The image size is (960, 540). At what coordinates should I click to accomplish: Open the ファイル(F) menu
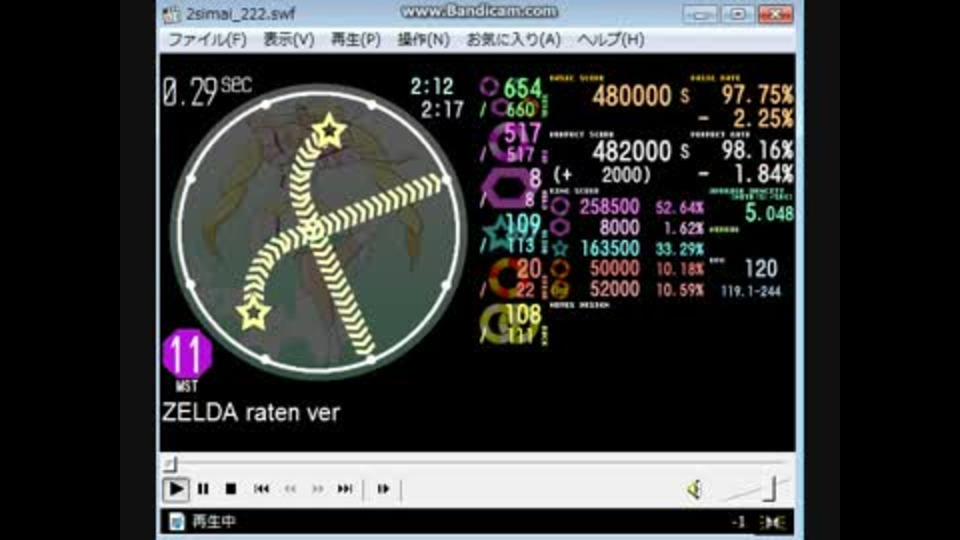207,40
